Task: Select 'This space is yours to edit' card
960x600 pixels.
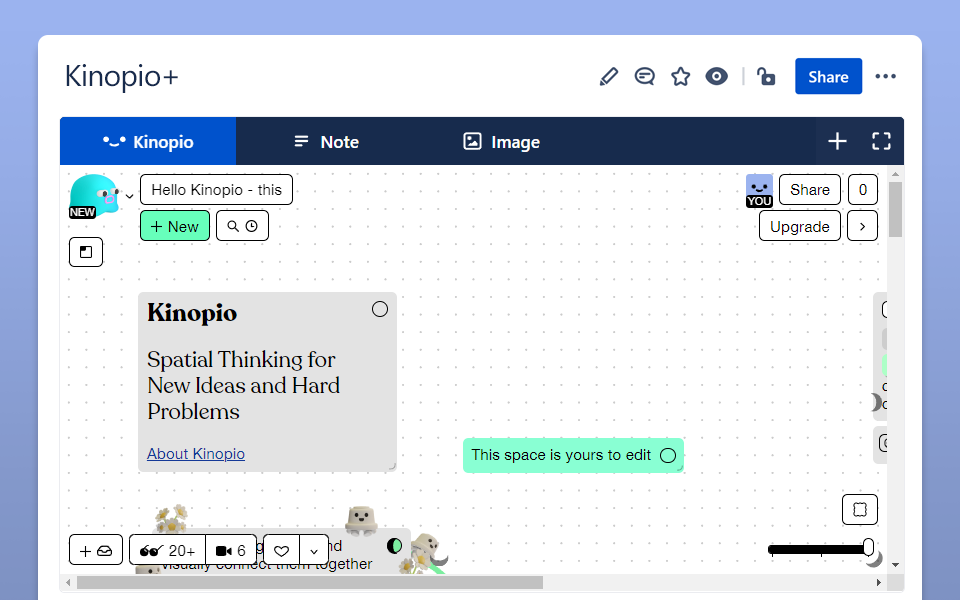Action: 573,455
